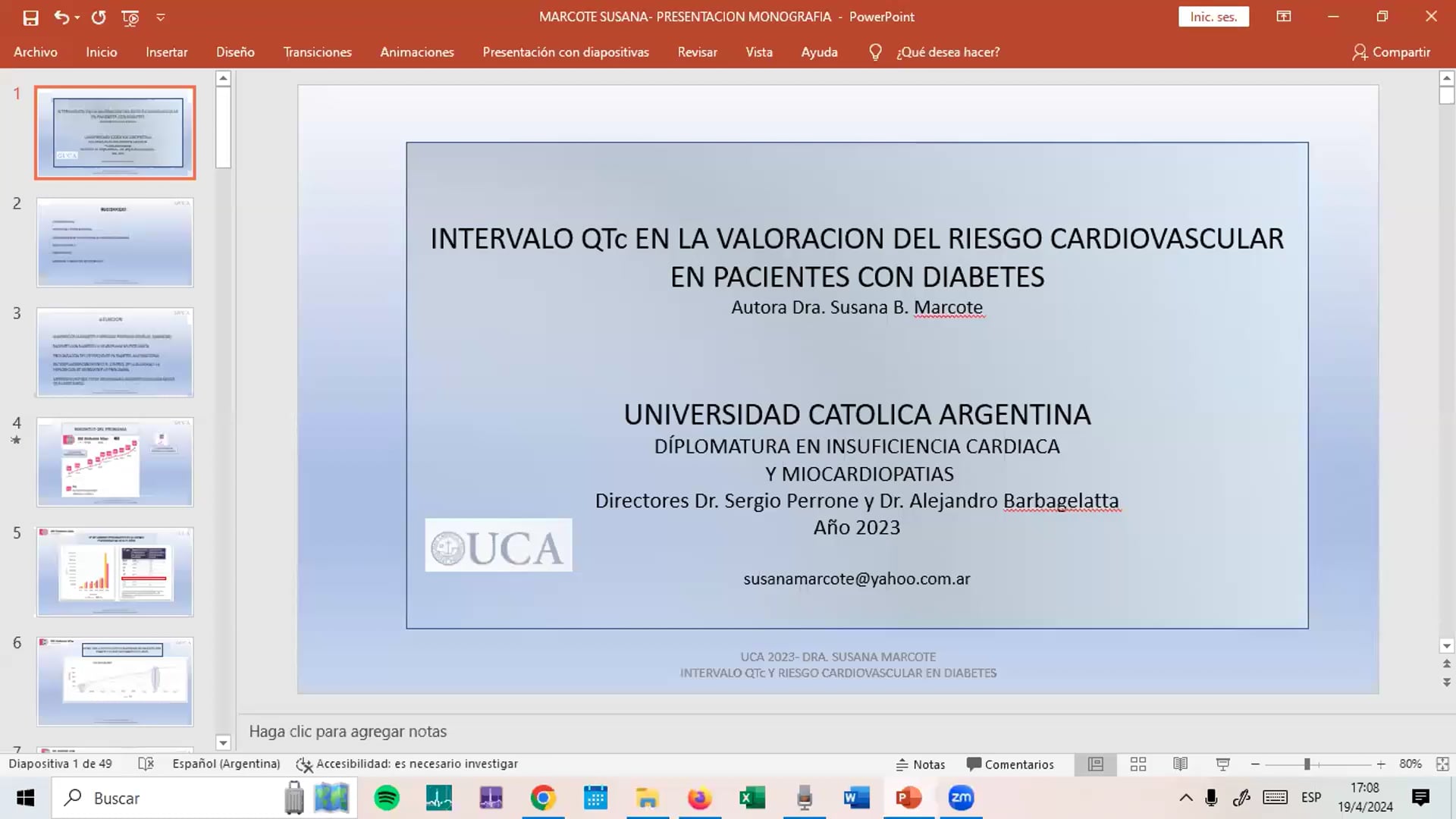This screenshot has height=819, width=1456.
Task: Click the redo/repeat icon
Action: (99, 17)
